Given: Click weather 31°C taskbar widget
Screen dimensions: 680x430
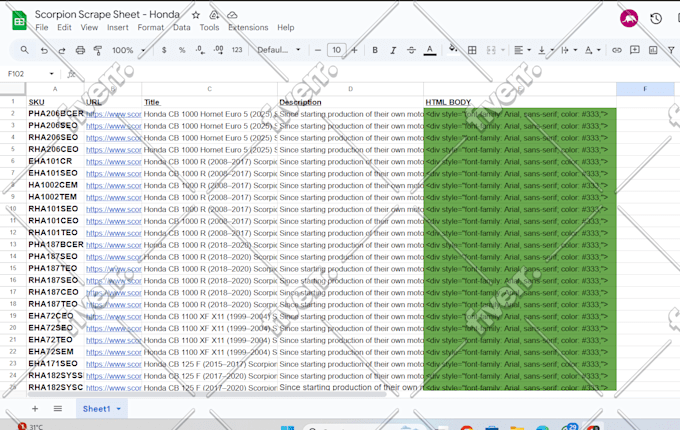Looking at the screenshot, I should [x=30, y=427].
